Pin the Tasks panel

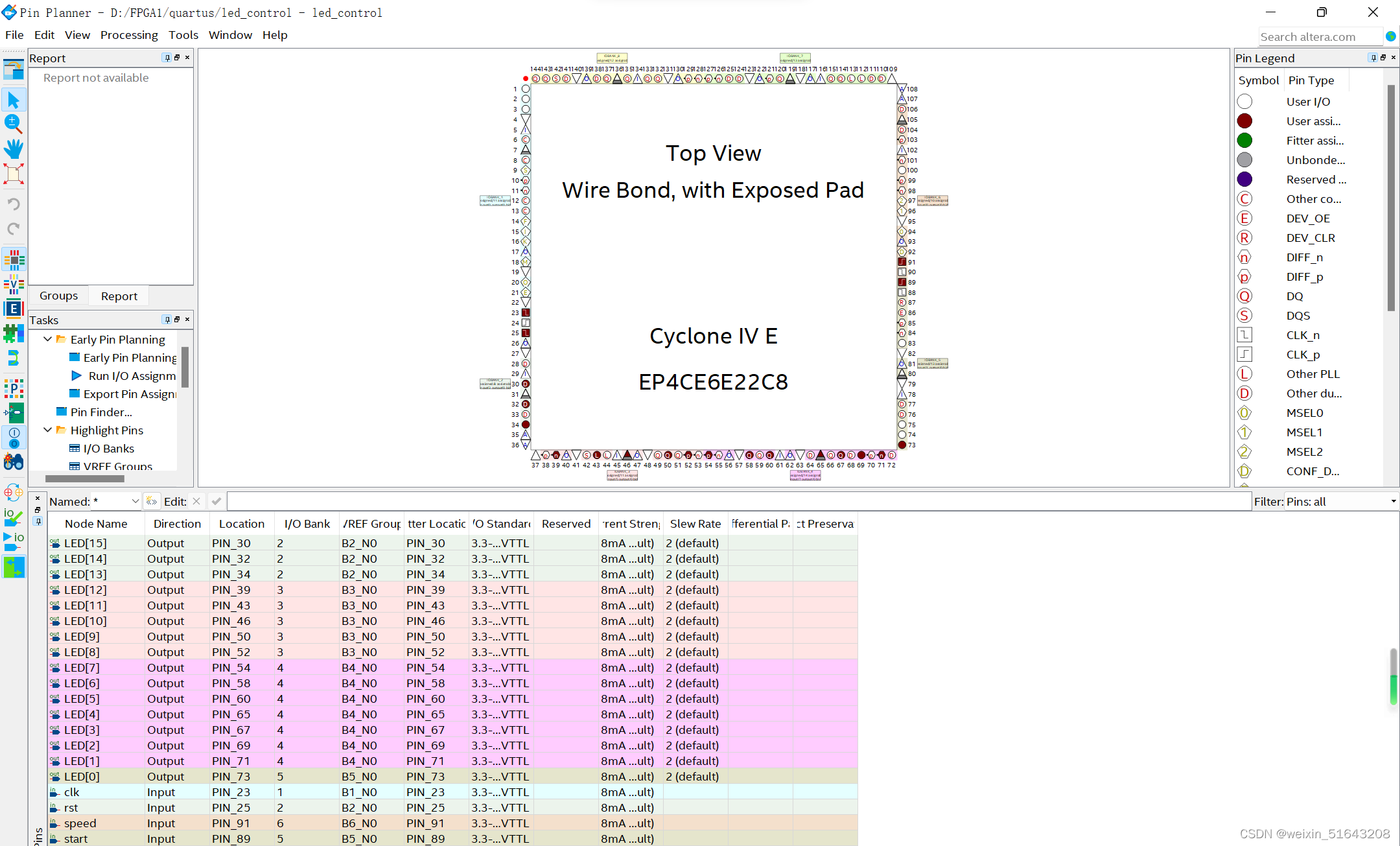[x=167, y=320]
